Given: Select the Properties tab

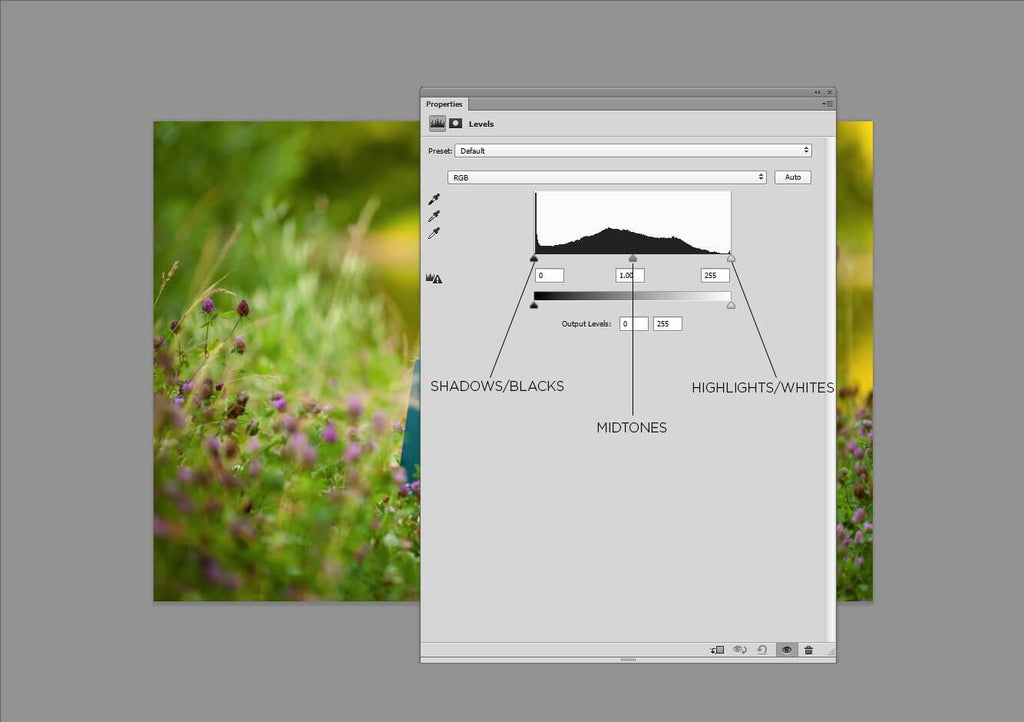Looking at the screenshot, I should coord(444,104).
